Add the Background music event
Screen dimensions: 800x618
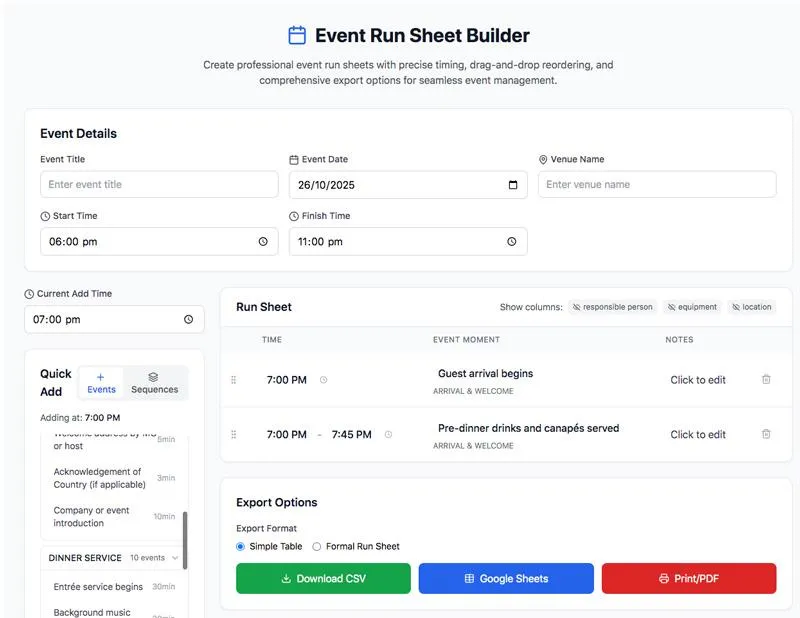coord(114,613)
